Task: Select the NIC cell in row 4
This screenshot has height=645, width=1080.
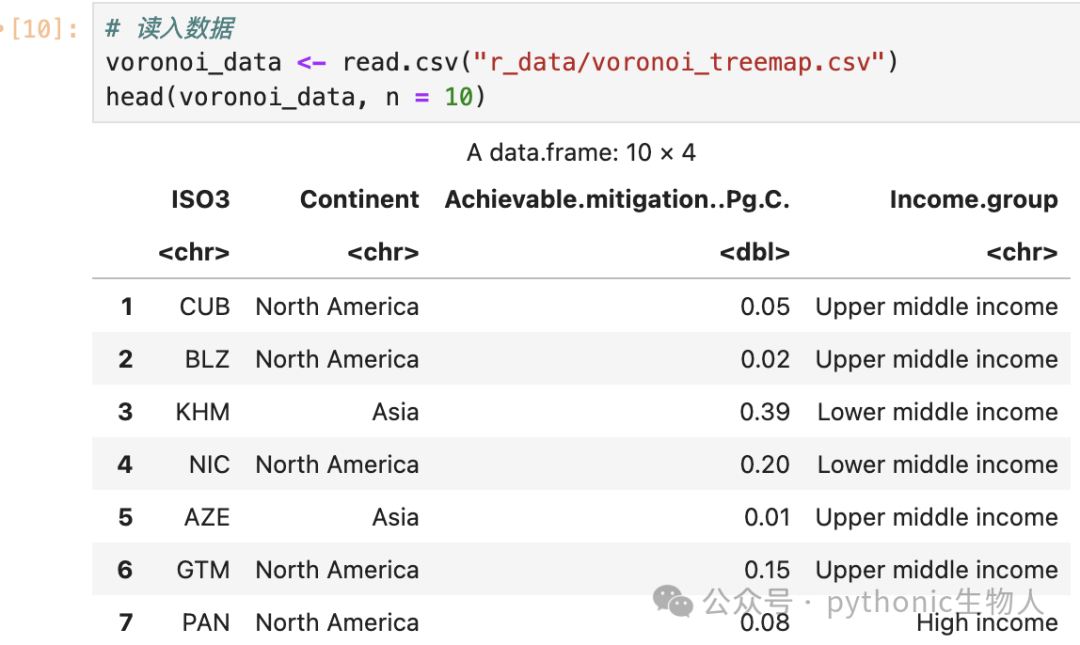Action: [209, 464]
